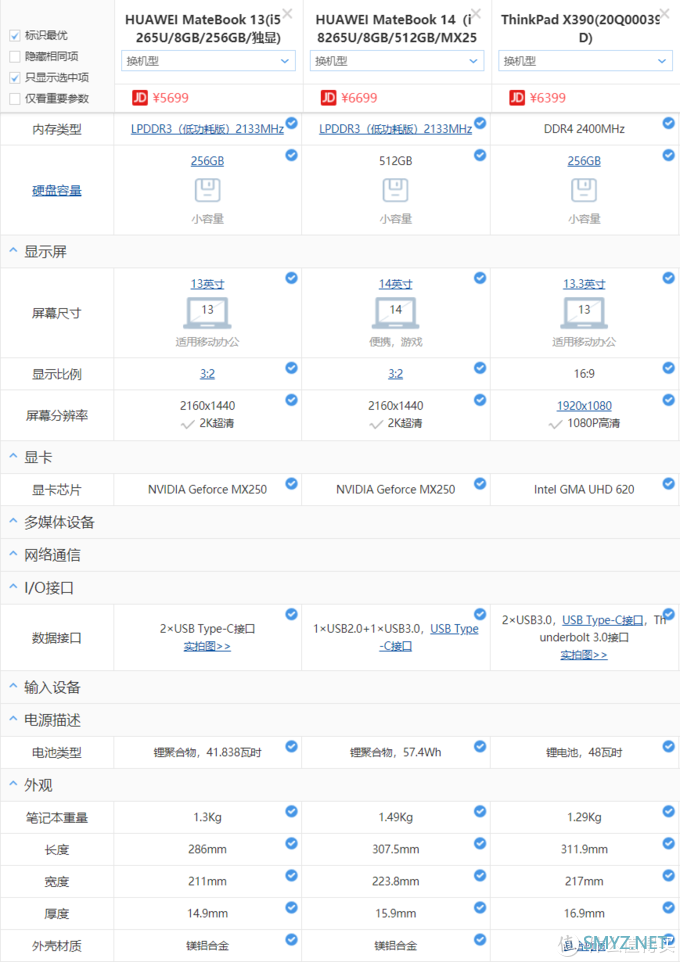680x962 pixels.
Task: Toggle check mark on 1.3Kg weight cell
Action: click(292, 811)
